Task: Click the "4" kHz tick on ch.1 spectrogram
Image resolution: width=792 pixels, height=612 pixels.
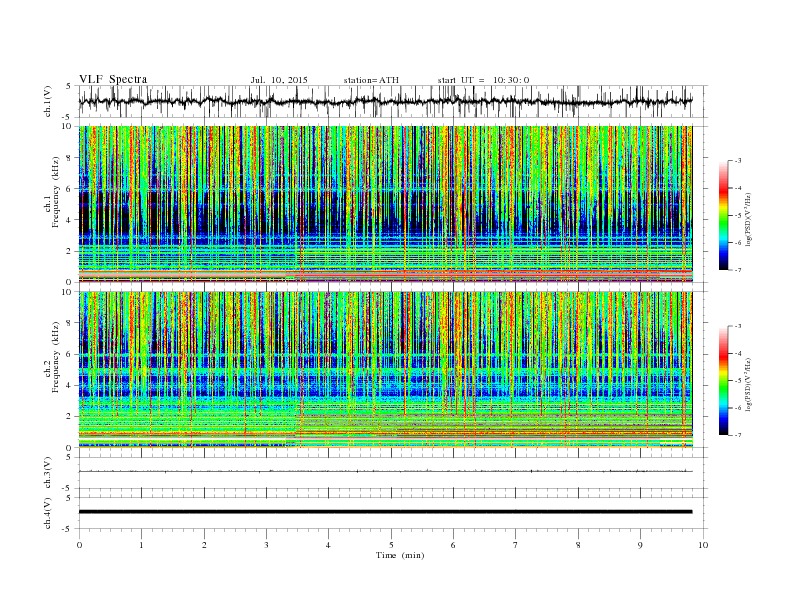Action: (70, 220)
